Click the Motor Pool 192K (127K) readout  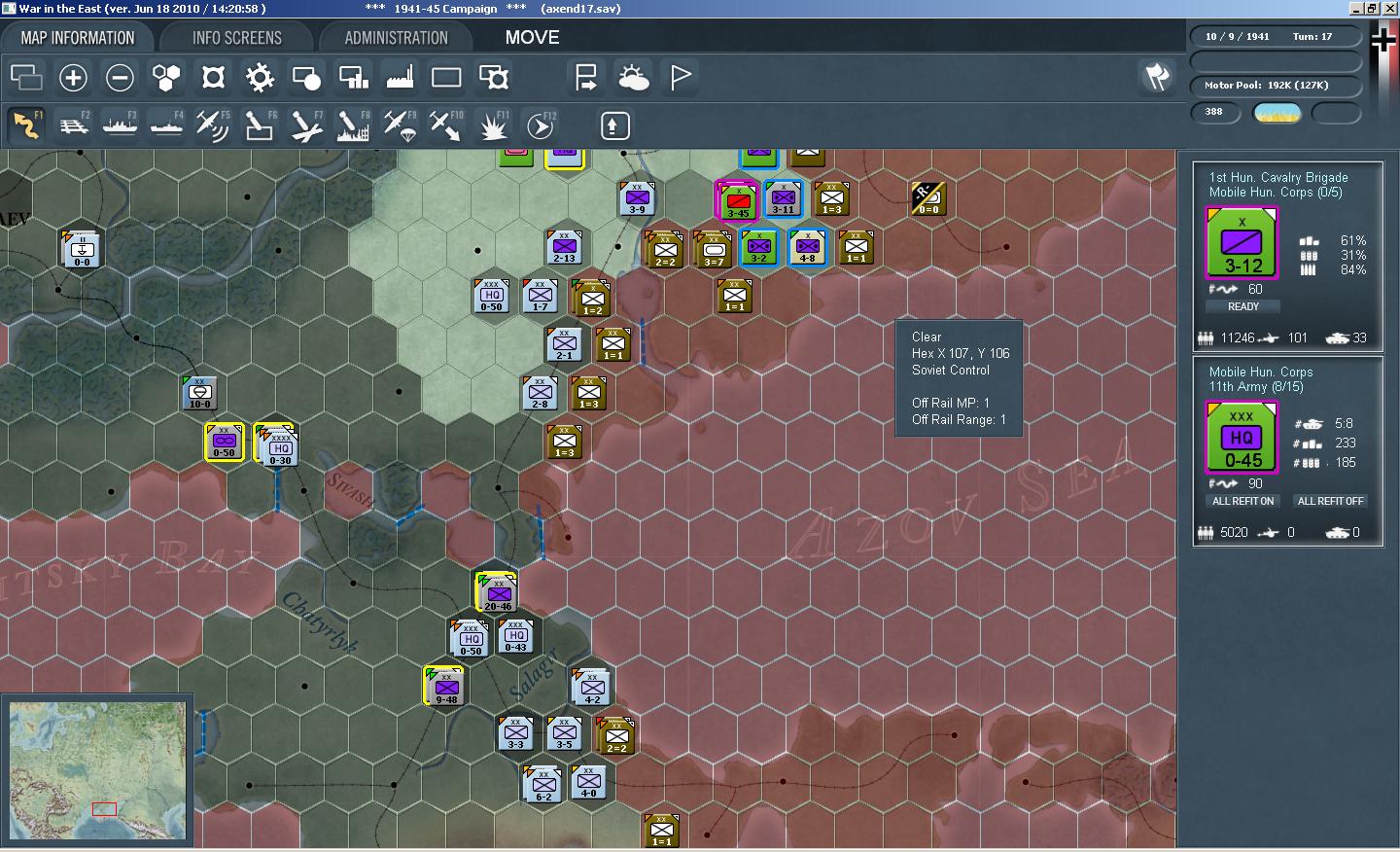point(1276,86)
